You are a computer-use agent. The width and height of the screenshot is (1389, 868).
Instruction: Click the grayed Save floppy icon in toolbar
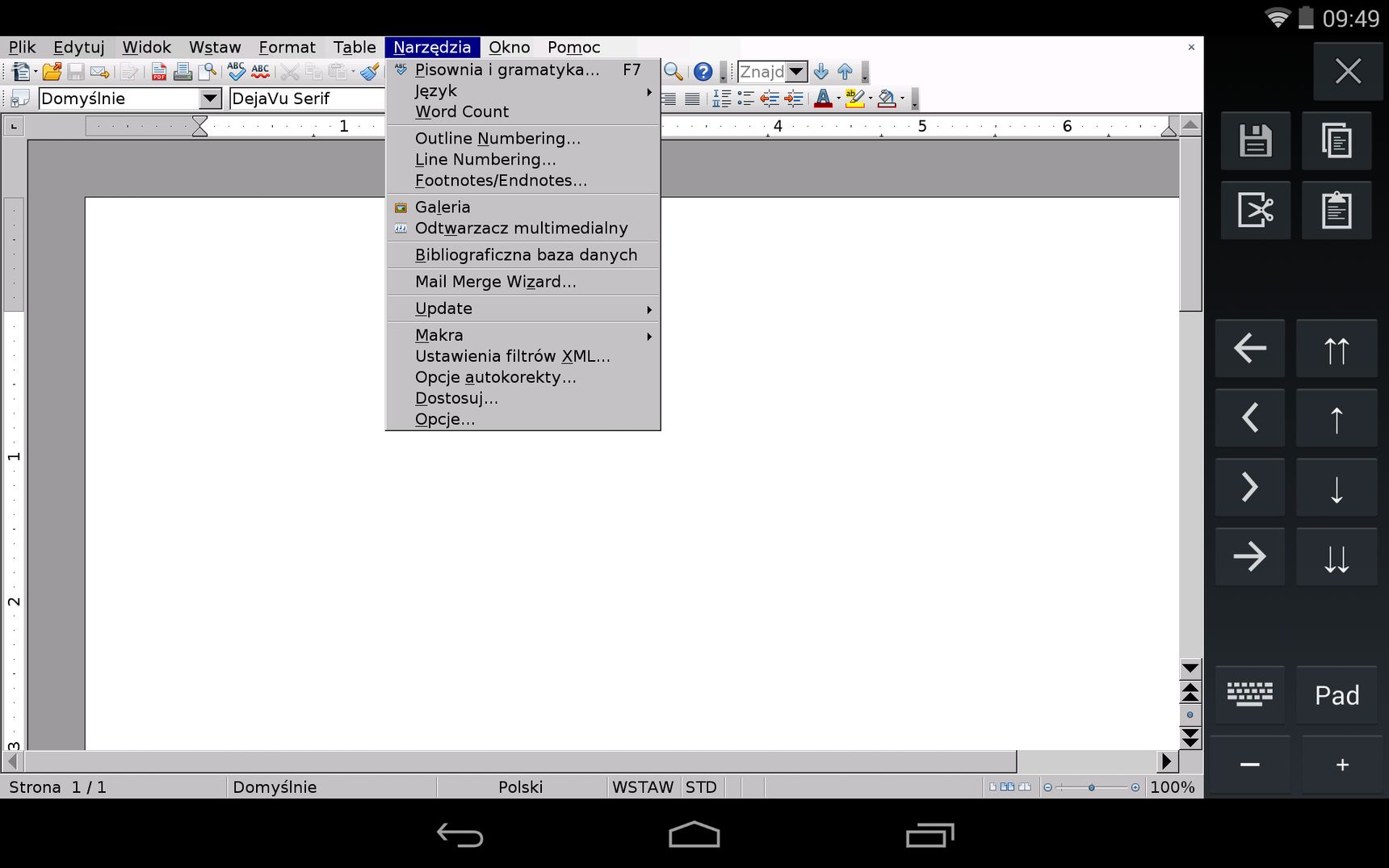pyautogui.click(x=76, y=72)
